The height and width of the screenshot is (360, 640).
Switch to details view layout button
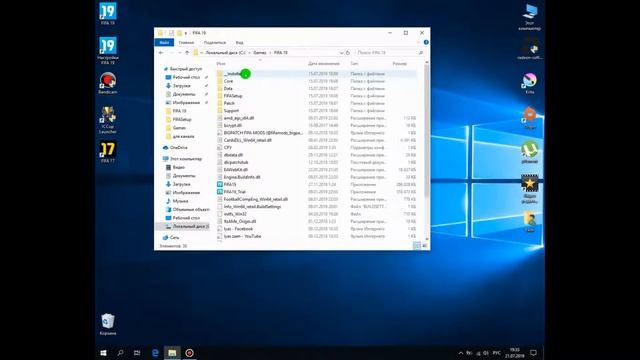coord(417,245)
